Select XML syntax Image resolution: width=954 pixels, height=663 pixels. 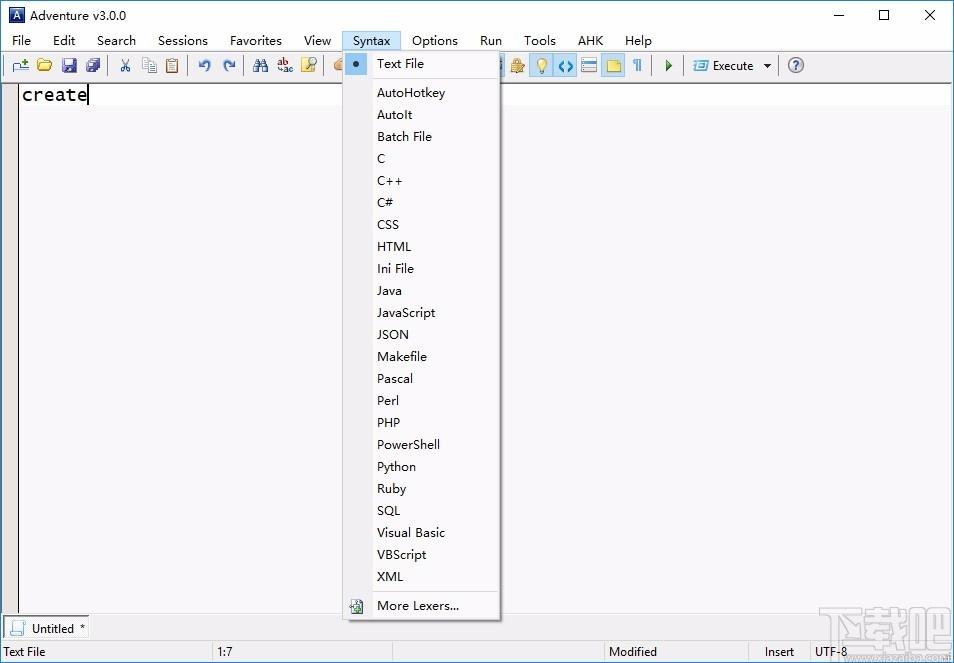(422, 577)
